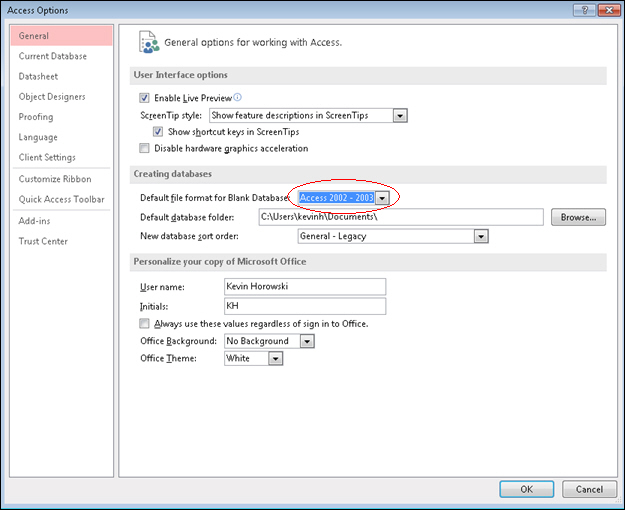The image size is (625, 510).
Task: Click OK to save options
Action: 527,489
